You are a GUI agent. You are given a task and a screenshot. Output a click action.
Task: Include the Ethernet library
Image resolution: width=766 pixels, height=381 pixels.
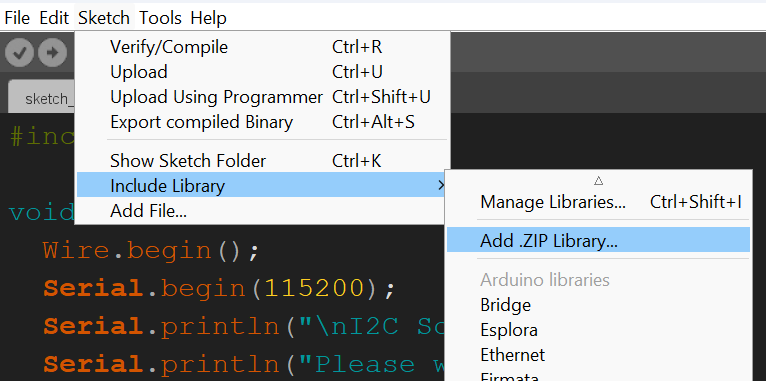click(598, 355)
